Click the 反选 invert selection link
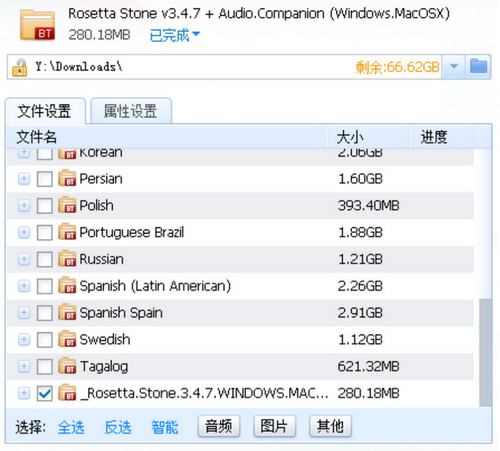 pos(118,427)
